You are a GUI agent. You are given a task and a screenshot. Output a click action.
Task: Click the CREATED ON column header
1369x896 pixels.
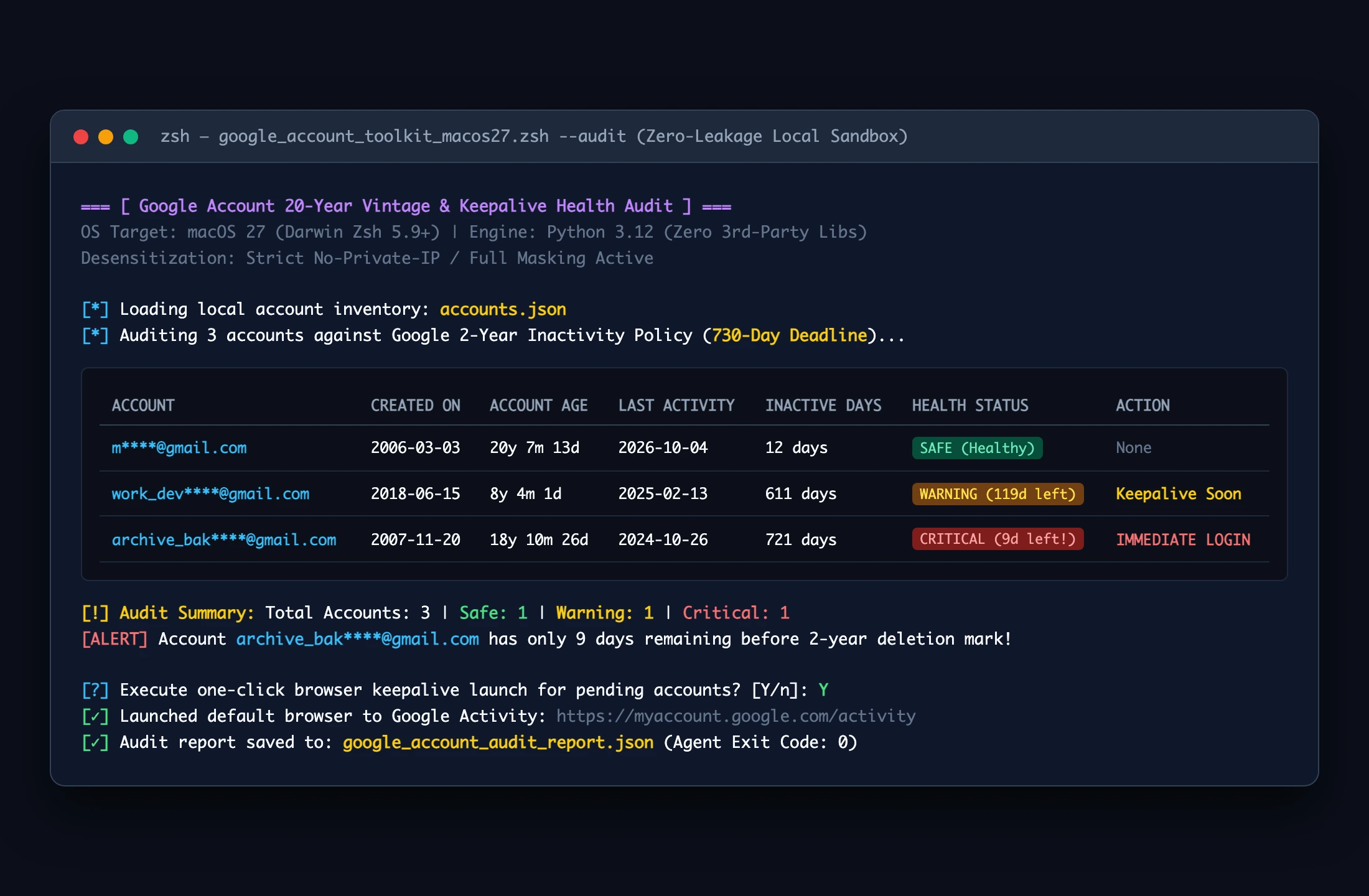click(x=416, y=405)
